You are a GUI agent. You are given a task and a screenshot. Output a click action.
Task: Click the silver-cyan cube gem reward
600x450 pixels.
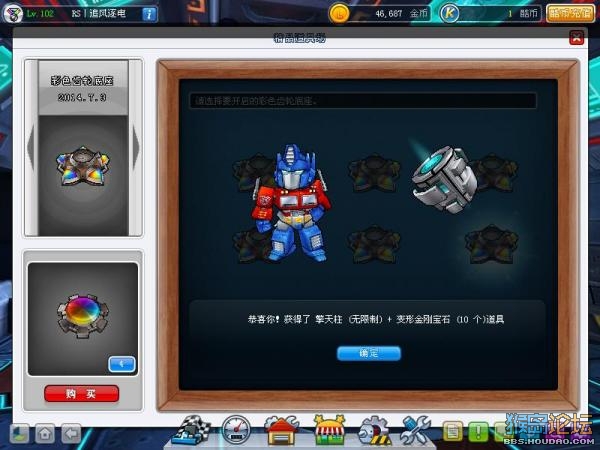(x=444, y=179)
